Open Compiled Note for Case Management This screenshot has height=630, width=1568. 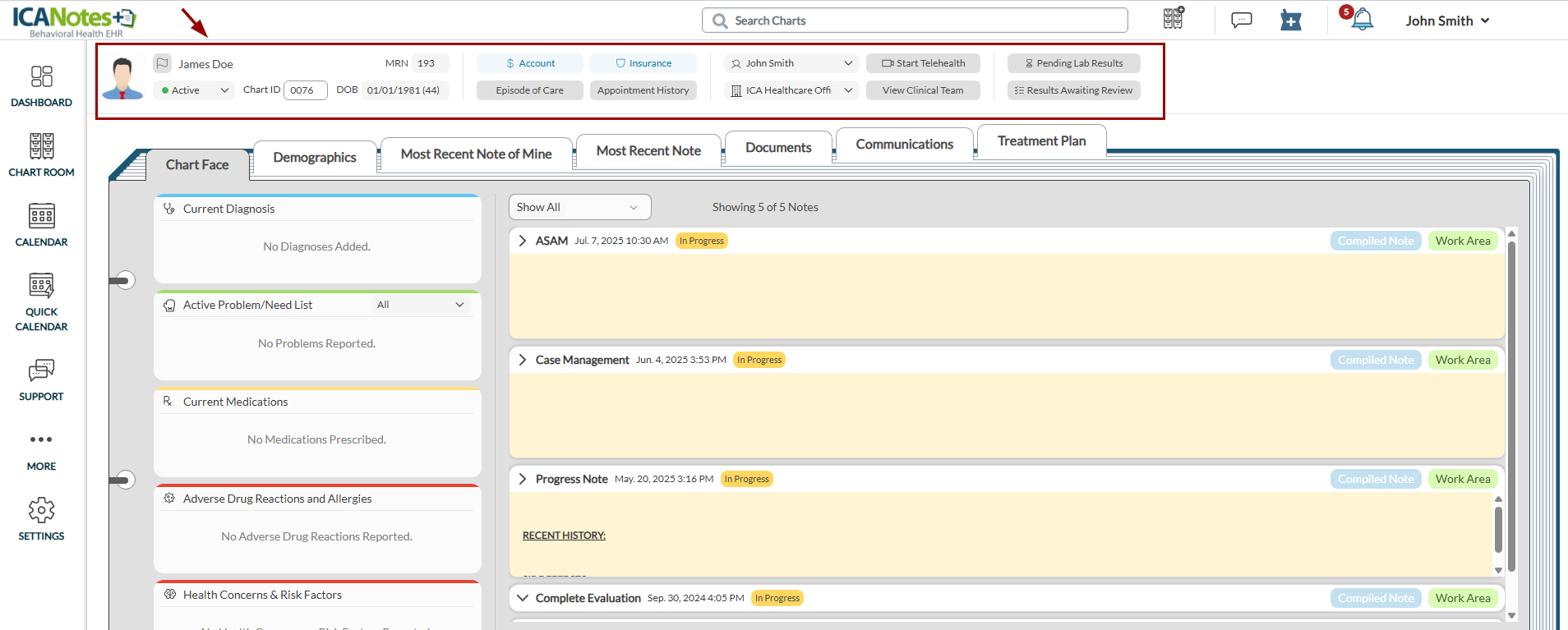pyautogui.click(x=1376, y=360)
